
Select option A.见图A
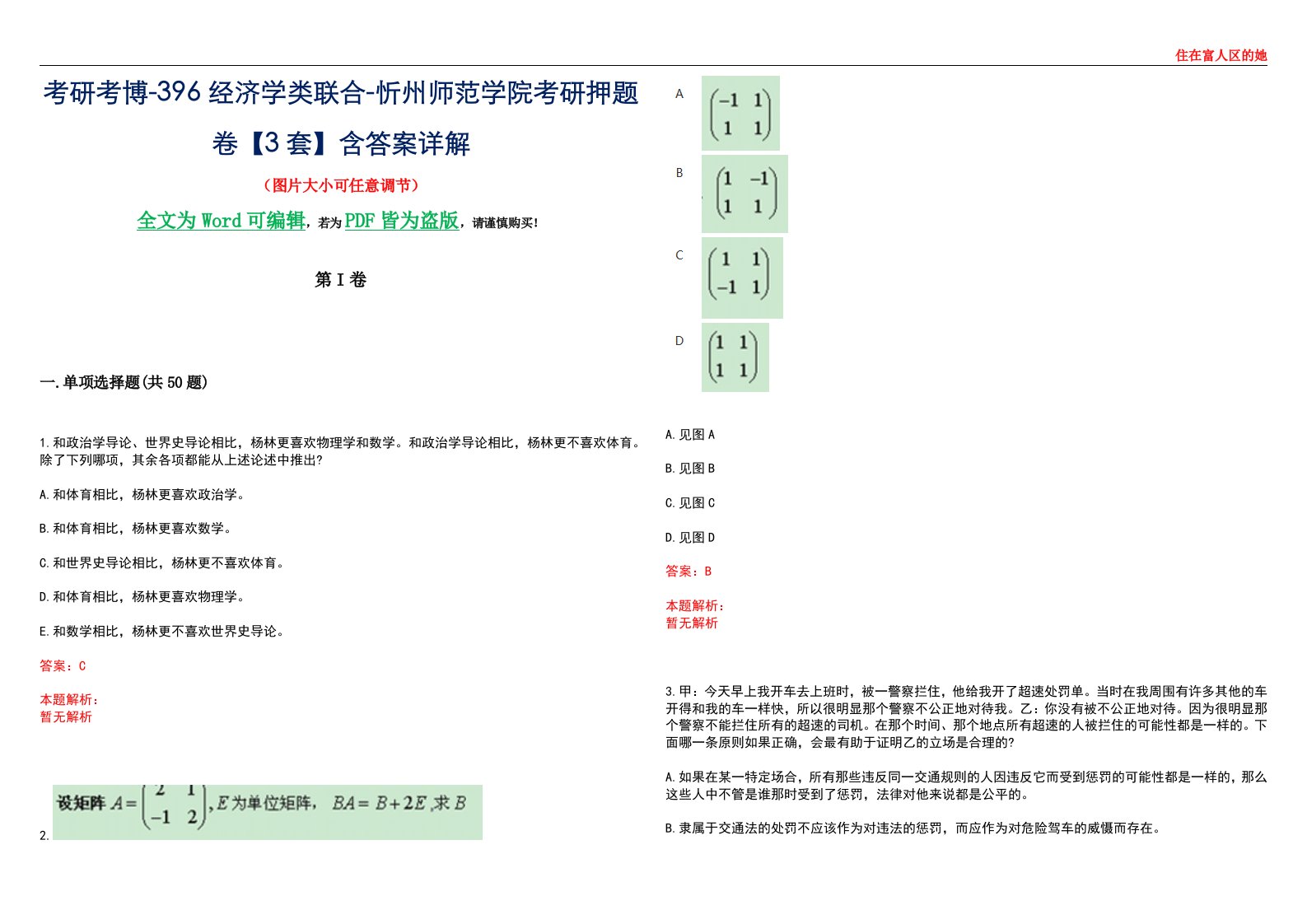690,435
